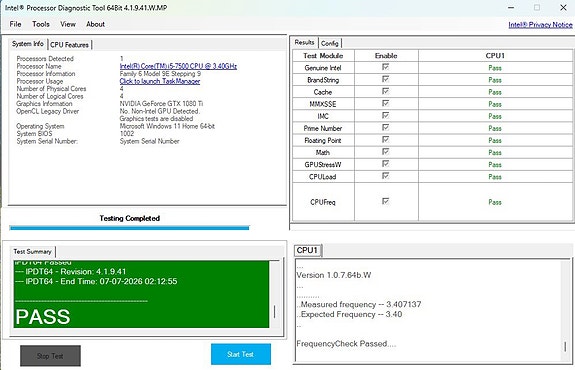Disable the CPUFreq test checkbox
The height and width of the screenshot is (370, 575).
[x=385, y=201]
